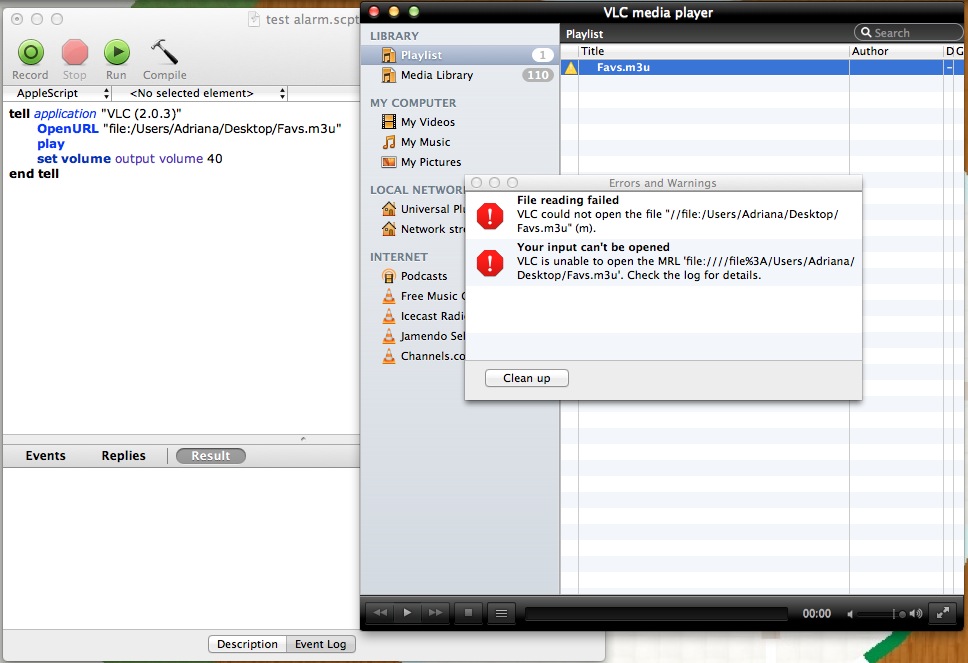Switch to the Events tab
This screenshot has width=968, height=663.
tap(46, 456)
